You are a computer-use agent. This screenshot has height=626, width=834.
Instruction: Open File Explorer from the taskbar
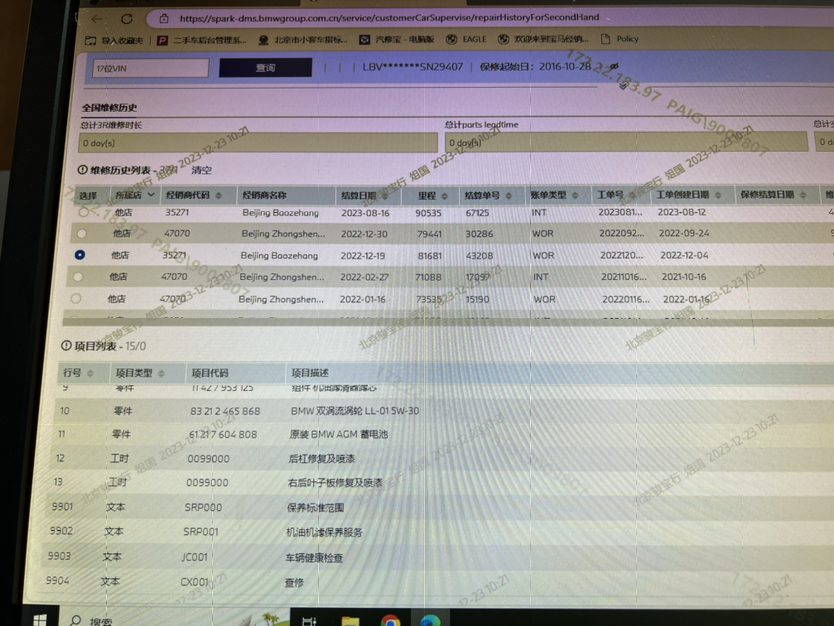(351, 621)
